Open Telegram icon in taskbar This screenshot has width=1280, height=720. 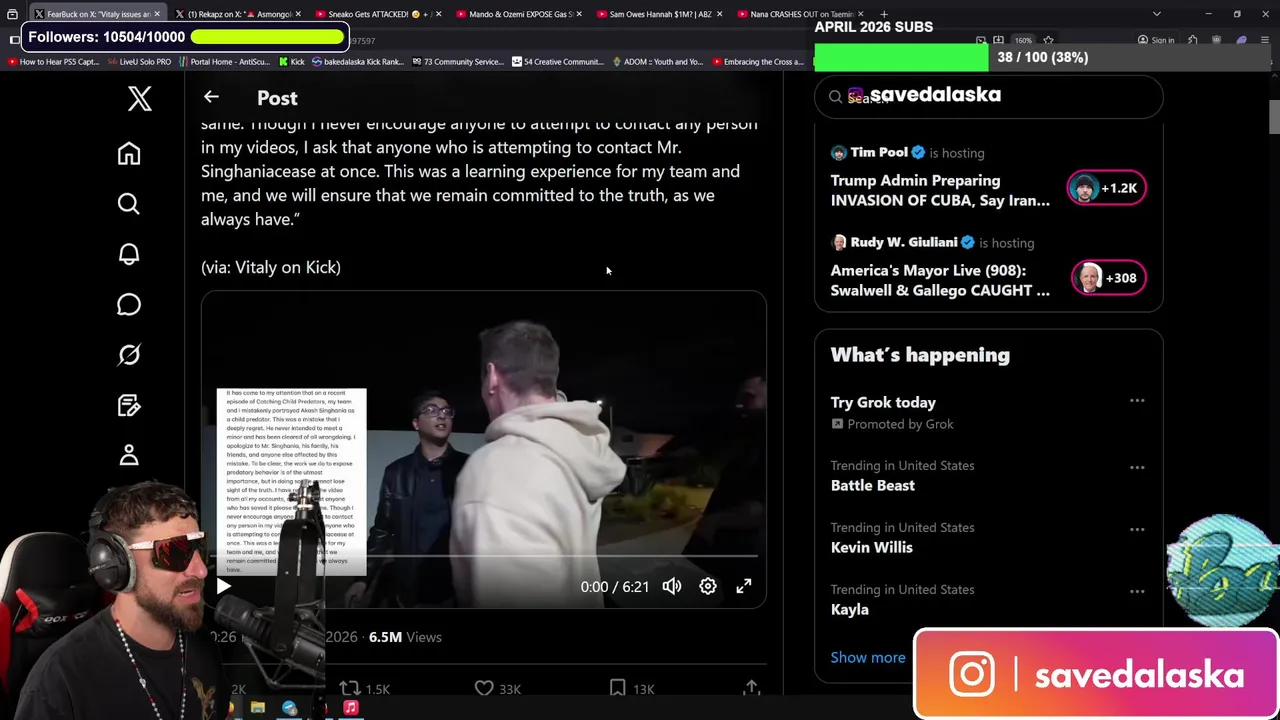[x=289, y=708]
